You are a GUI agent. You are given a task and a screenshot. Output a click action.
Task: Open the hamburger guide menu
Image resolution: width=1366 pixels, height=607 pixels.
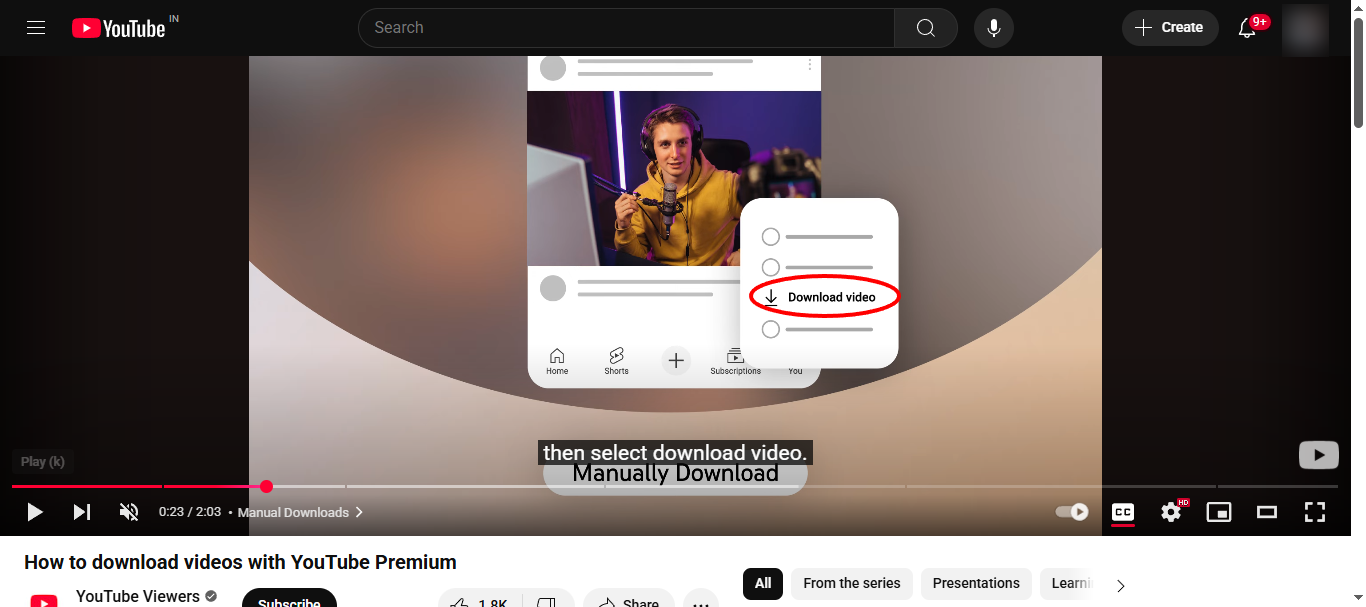(x=36, y=28)
